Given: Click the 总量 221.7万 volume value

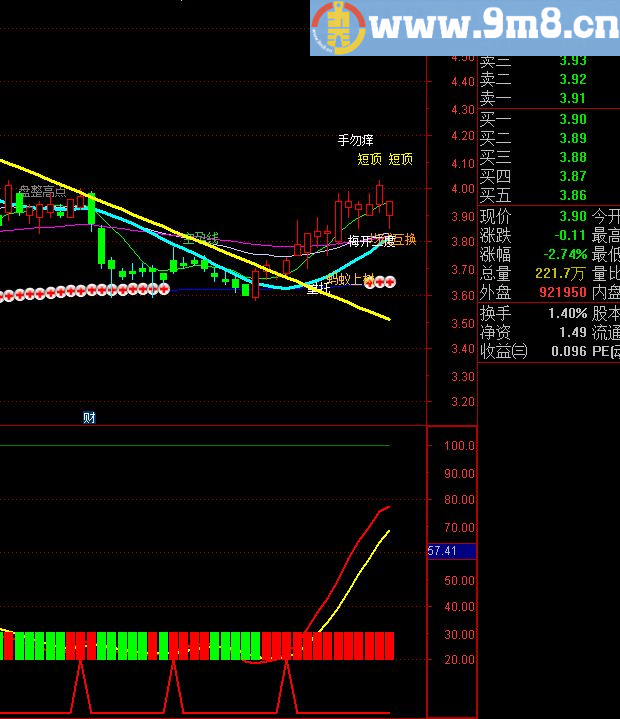Looking at the screenshot, I should pyautogui.click(x=560, y=274).
